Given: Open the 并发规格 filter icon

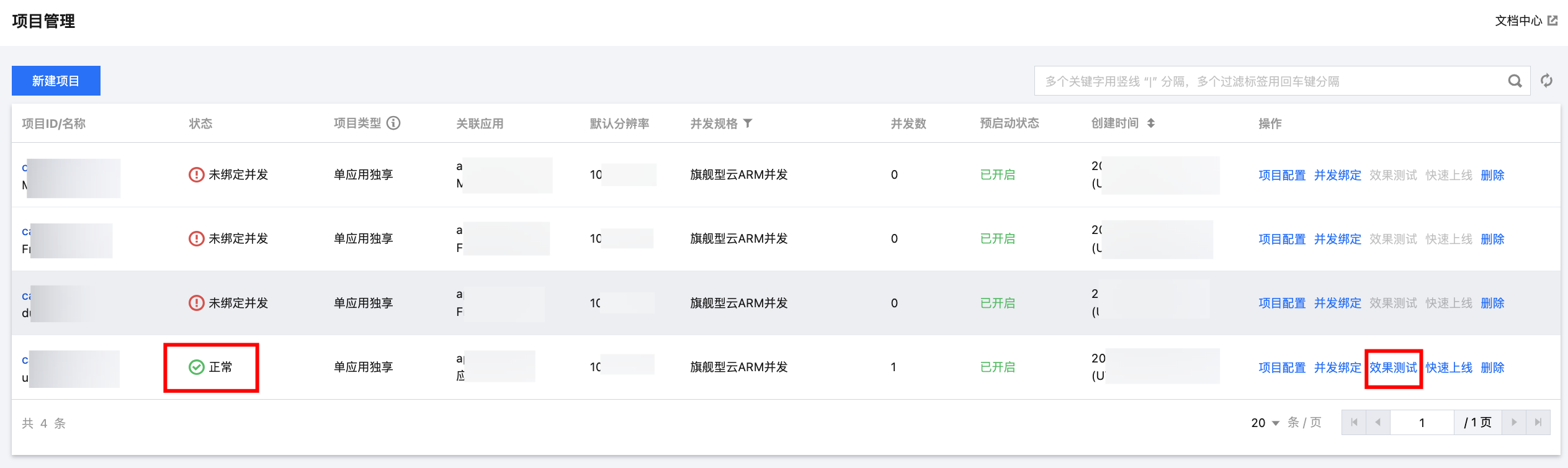Looking at the screenshot, I should point(748,123).
